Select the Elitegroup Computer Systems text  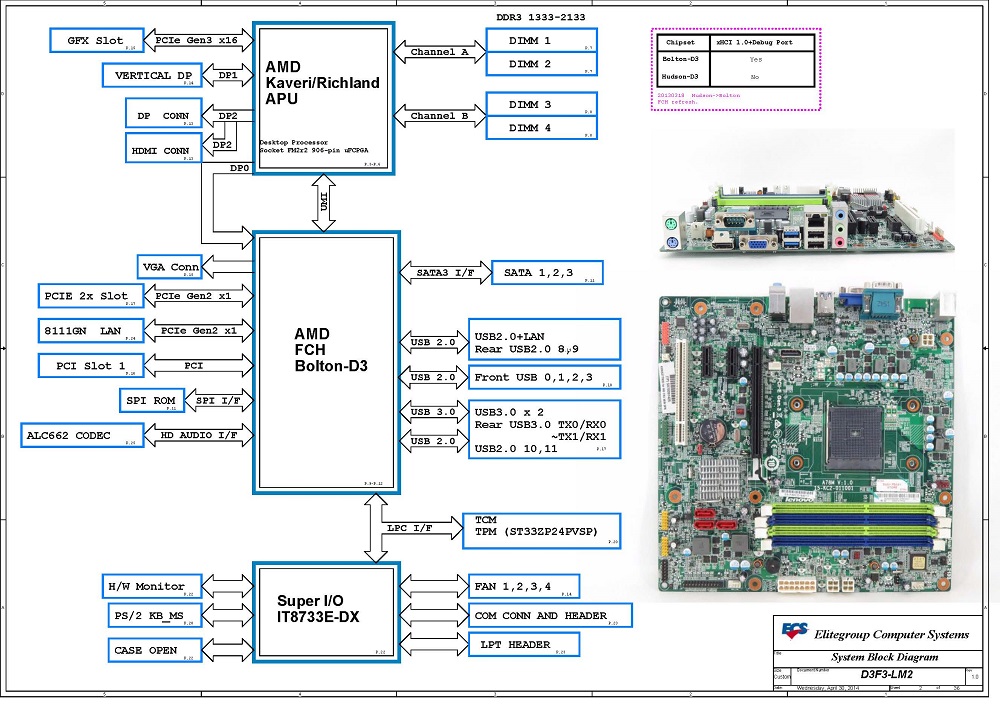(x=892, y=635)
